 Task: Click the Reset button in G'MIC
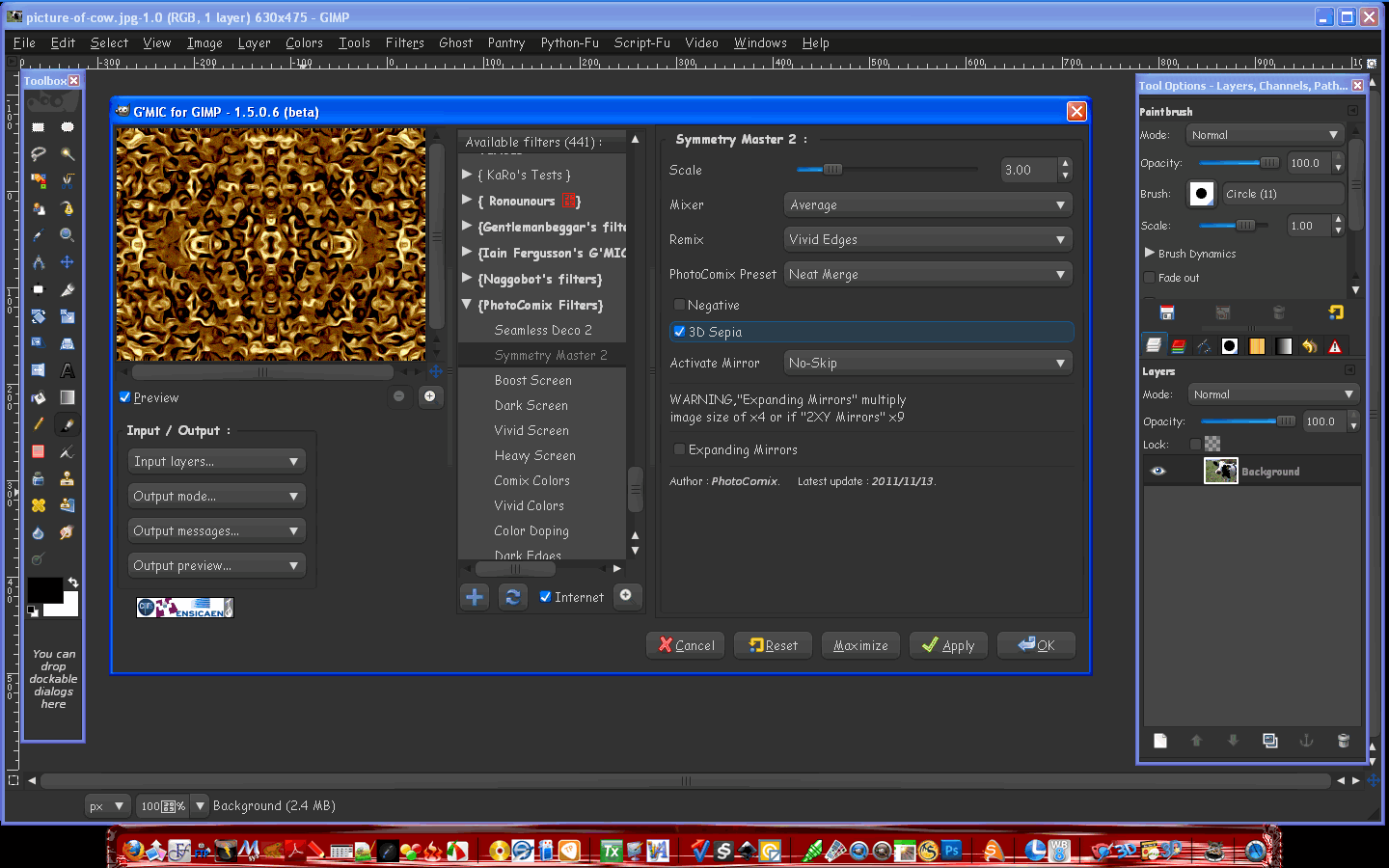[774, 645]
